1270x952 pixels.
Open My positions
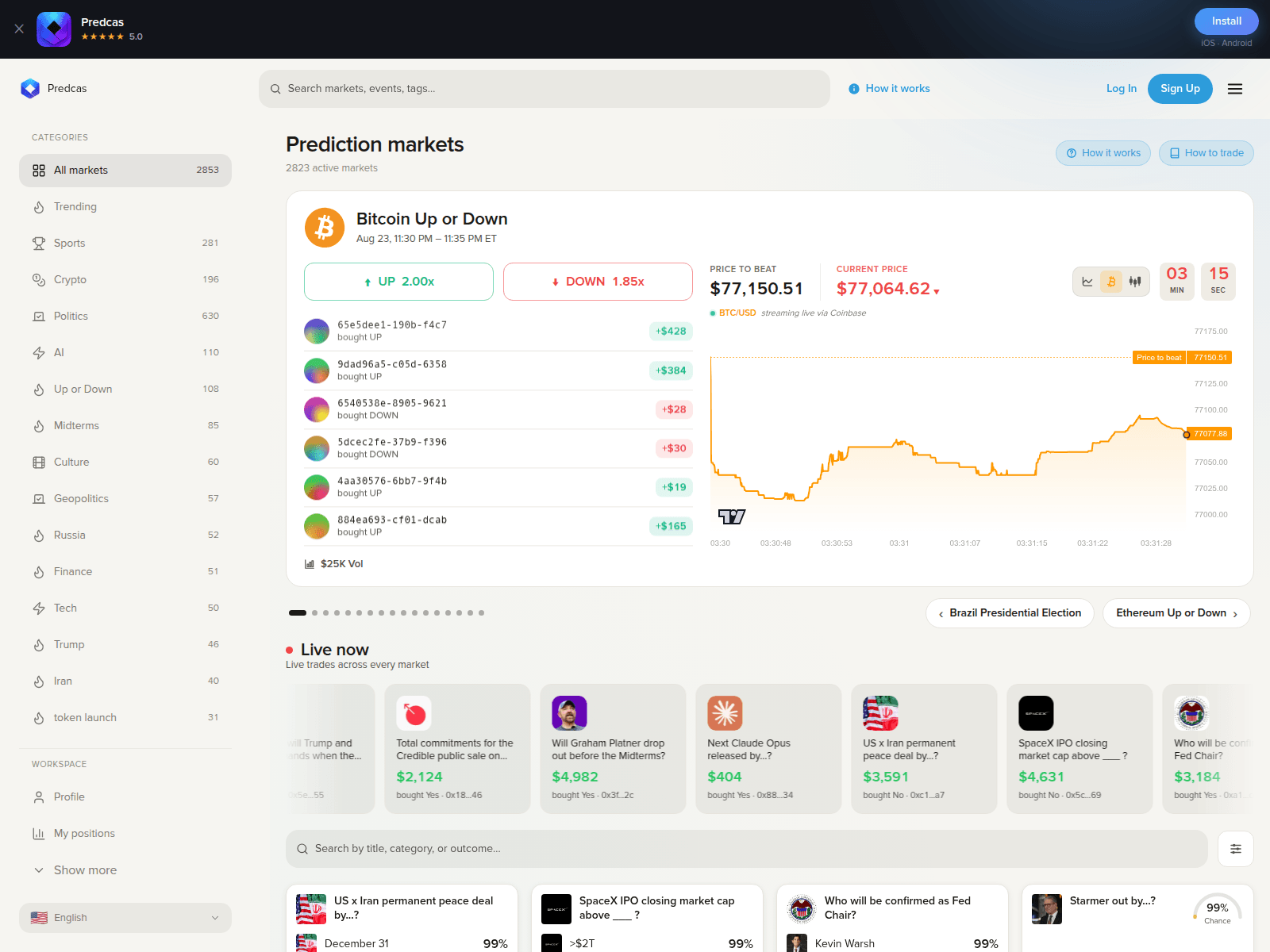pyautogui.click(x=125, y=834)
